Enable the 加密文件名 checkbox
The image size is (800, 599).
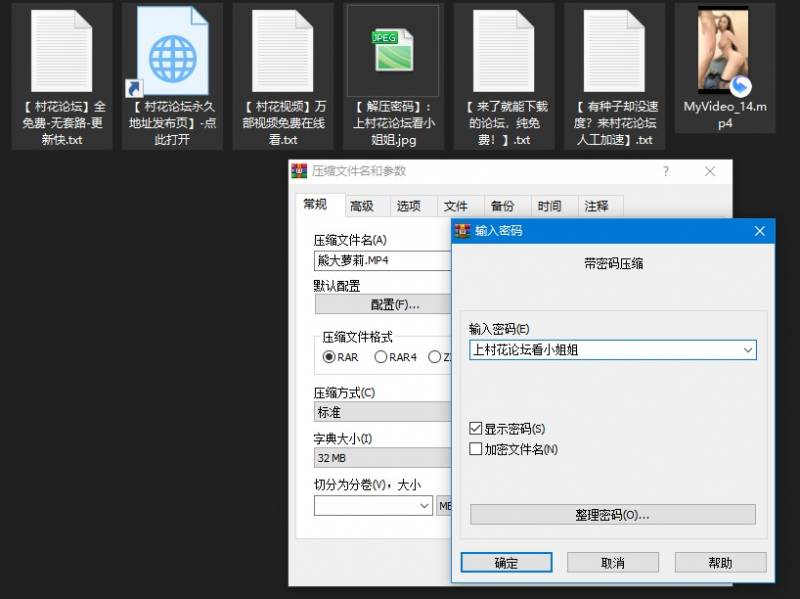(475, 447)
